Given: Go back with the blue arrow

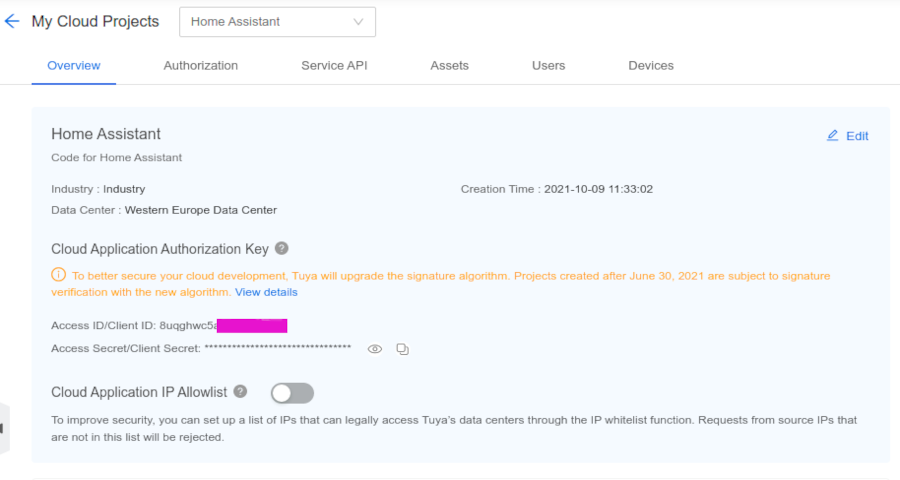Looking at the screenshot, I should point(11,22).
